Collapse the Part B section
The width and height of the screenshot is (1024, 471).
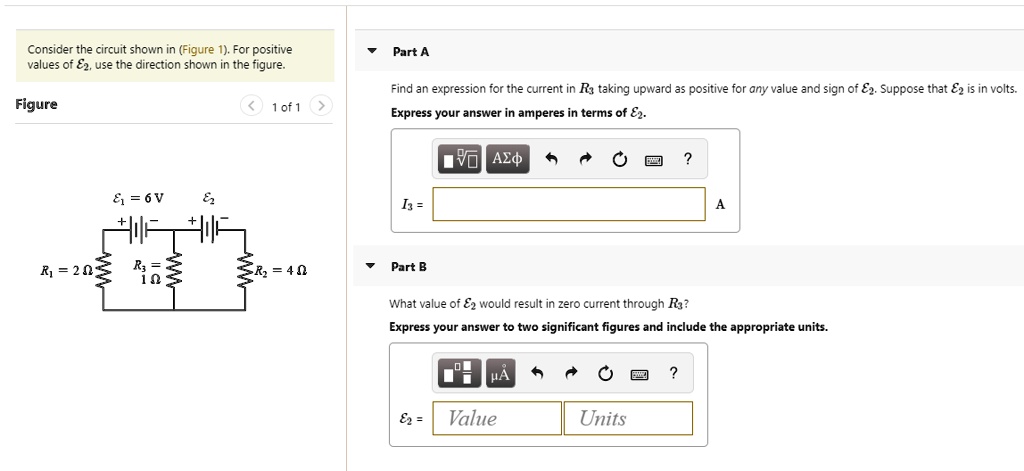point(371,266)
